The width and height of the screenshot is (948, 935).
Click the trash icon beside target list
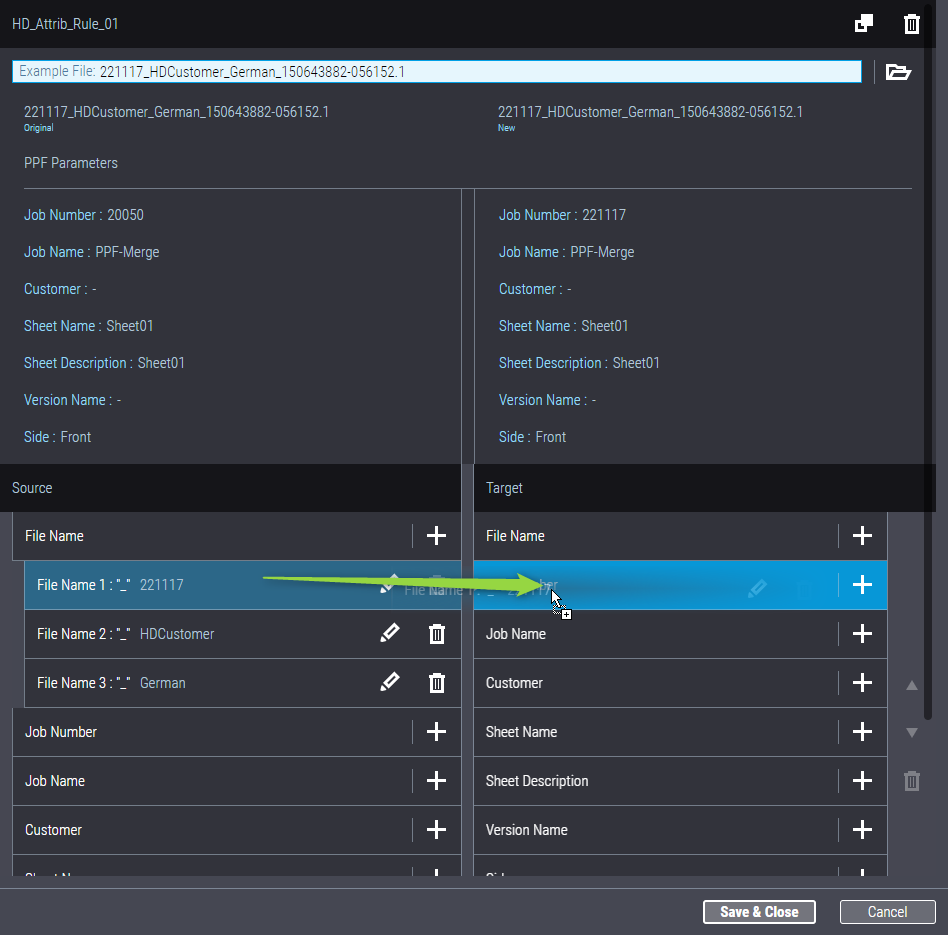point(911,781)
